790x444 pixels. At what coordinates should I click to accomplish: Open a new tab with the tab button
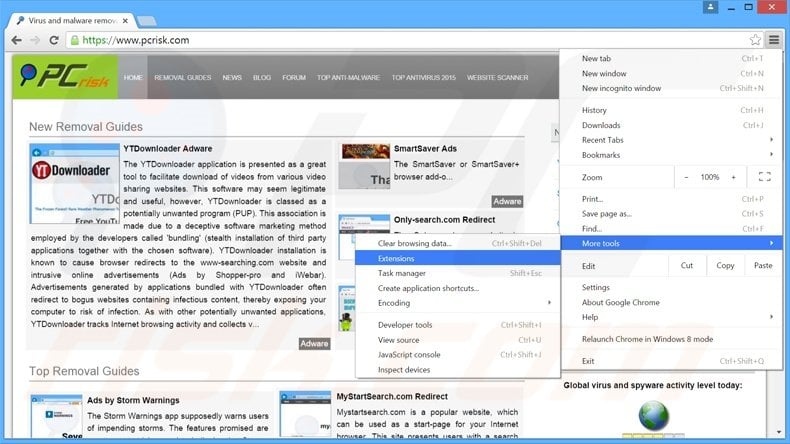(147, 21)
